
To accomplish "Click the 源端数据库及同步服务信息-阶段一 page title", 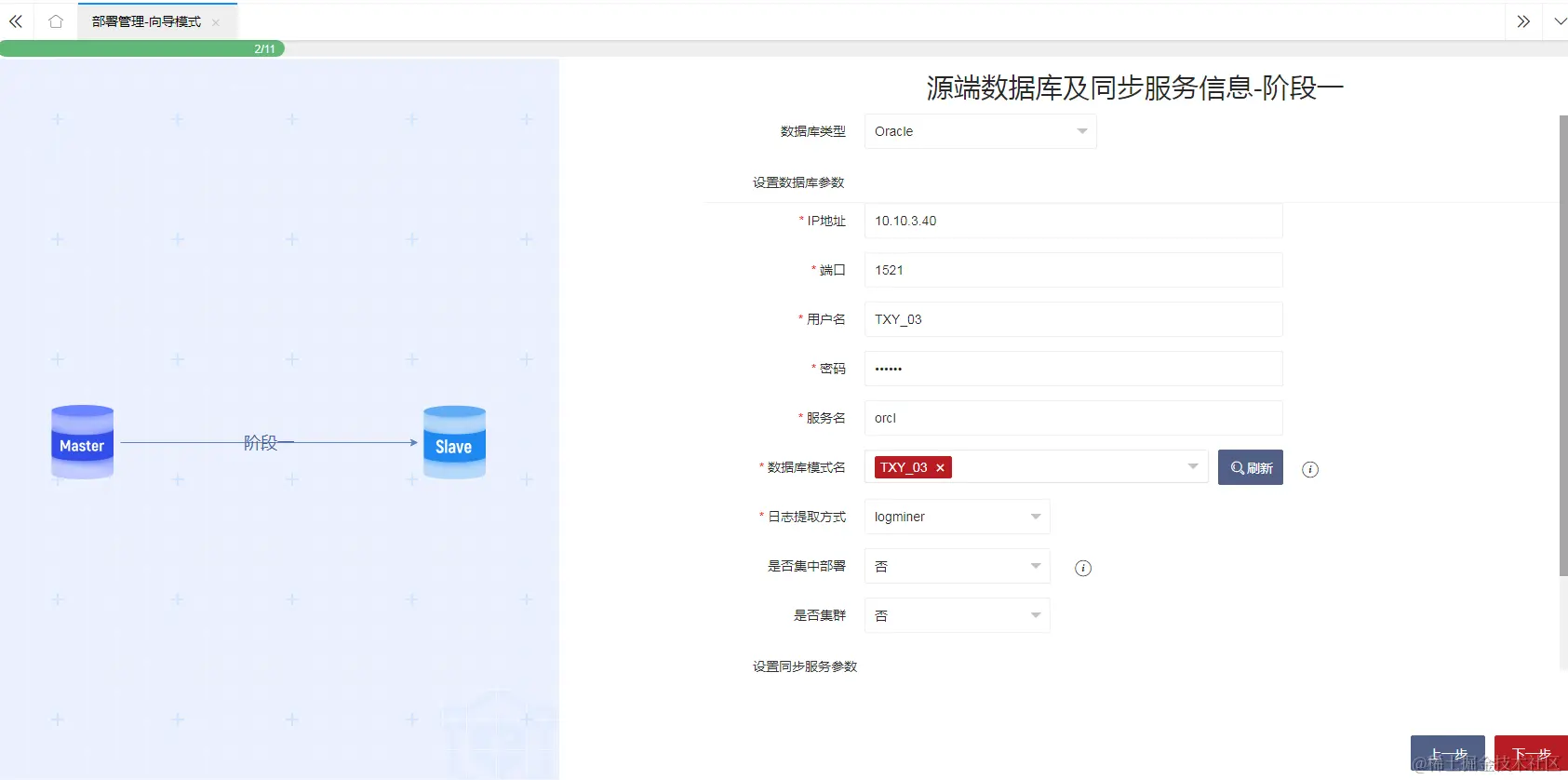I will (x=1134, y=87).
